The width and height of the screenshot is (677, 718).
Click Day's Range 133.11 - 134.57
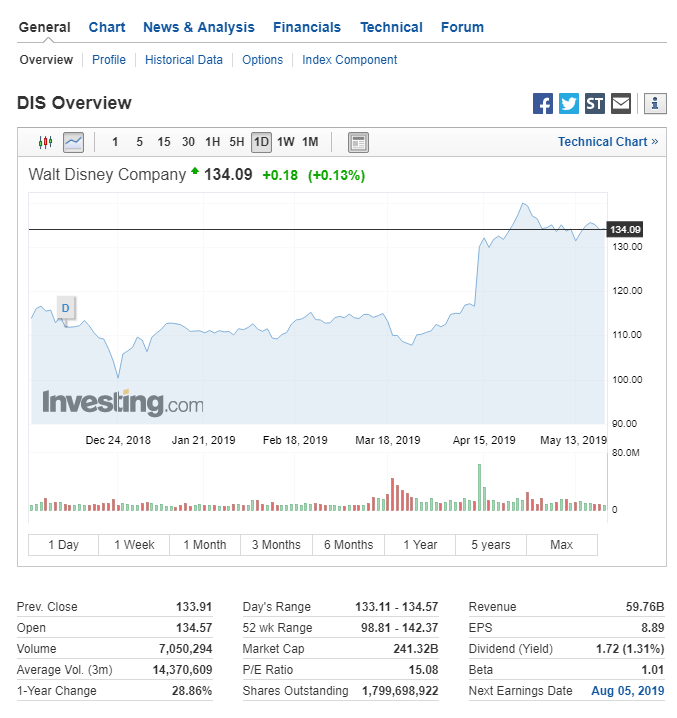(397, 607)
